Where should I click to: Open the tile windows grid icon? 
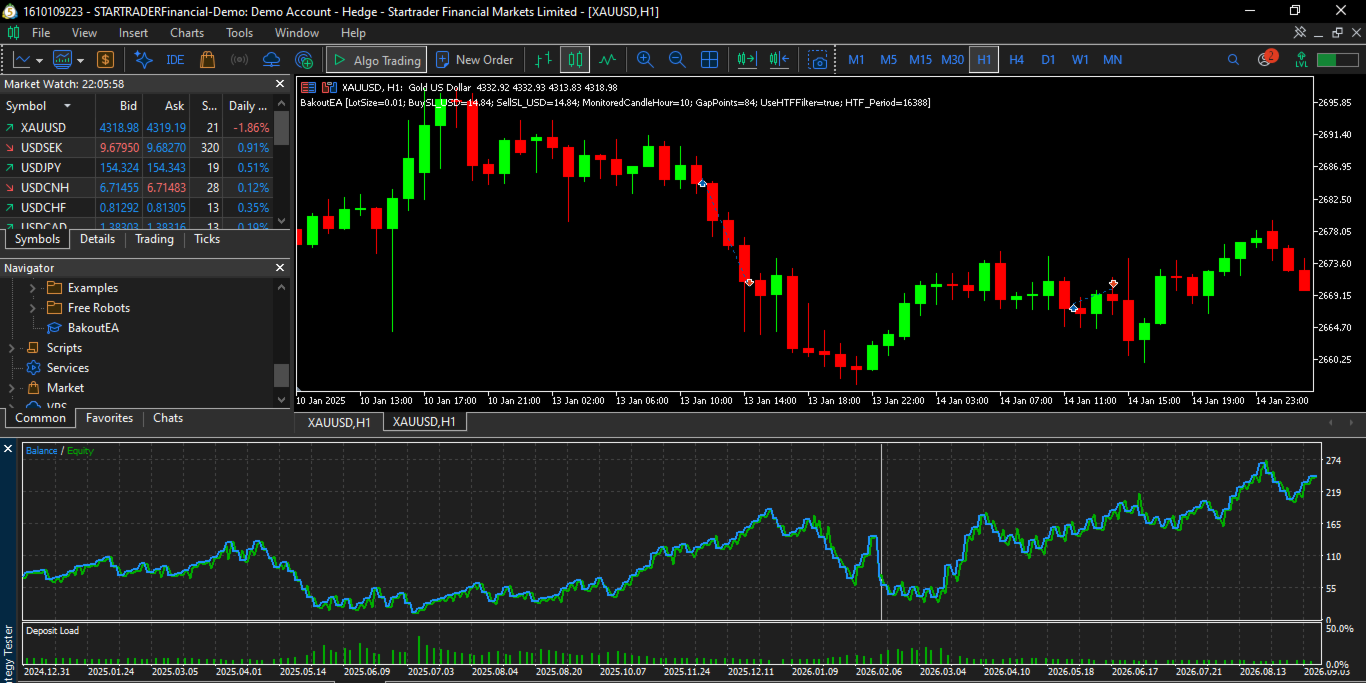pos(709,60)
